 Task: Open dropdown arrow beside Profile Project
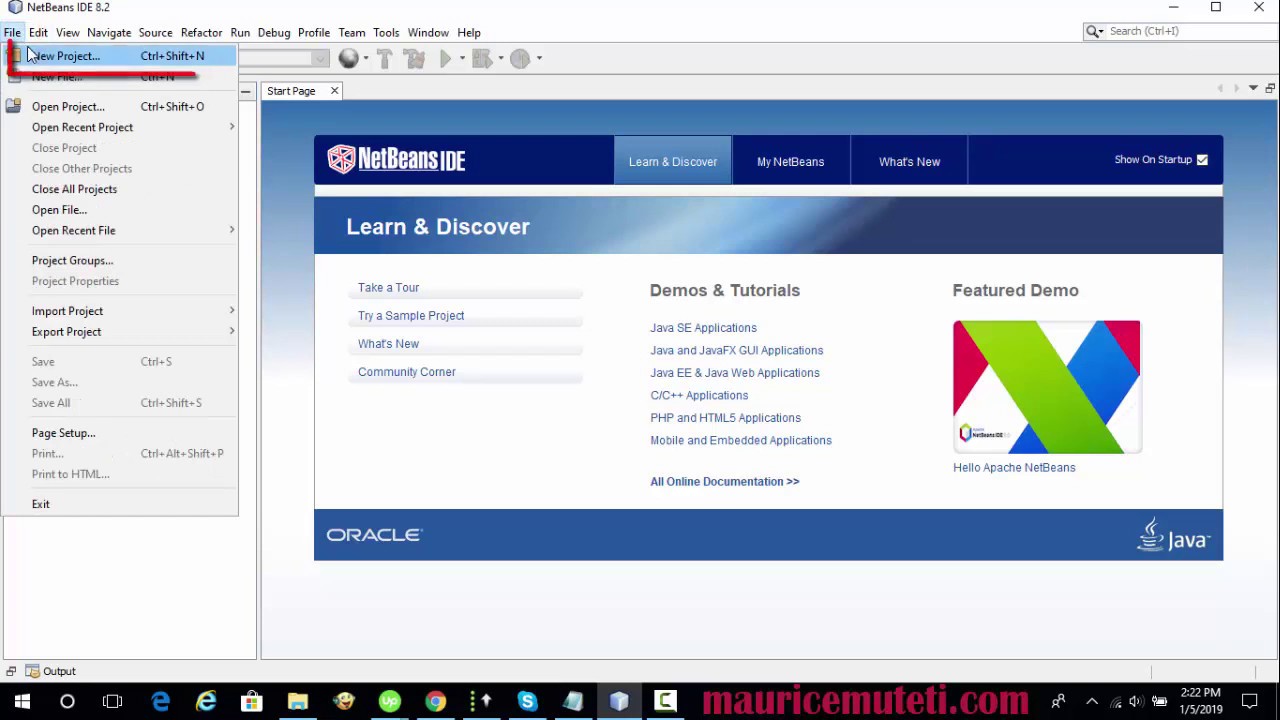point(539,58)
